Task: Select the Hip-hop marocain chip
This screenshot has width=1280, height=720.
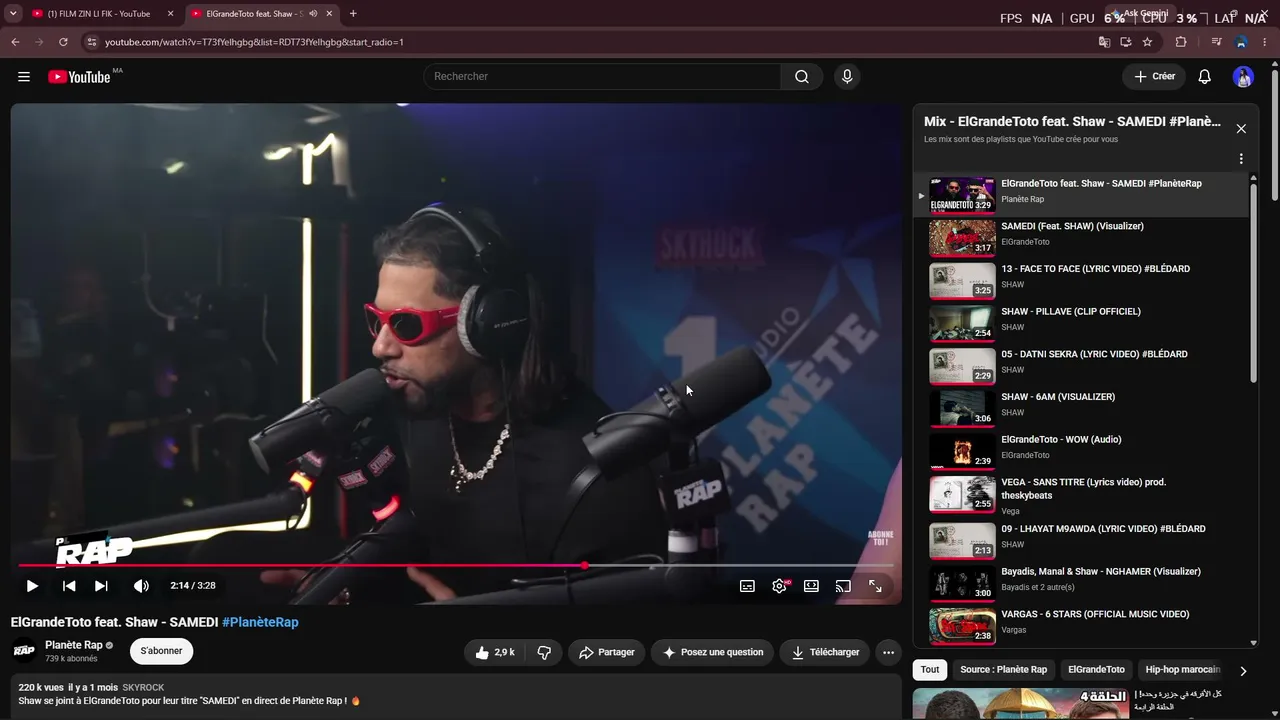Action: tap(1183, 670)
